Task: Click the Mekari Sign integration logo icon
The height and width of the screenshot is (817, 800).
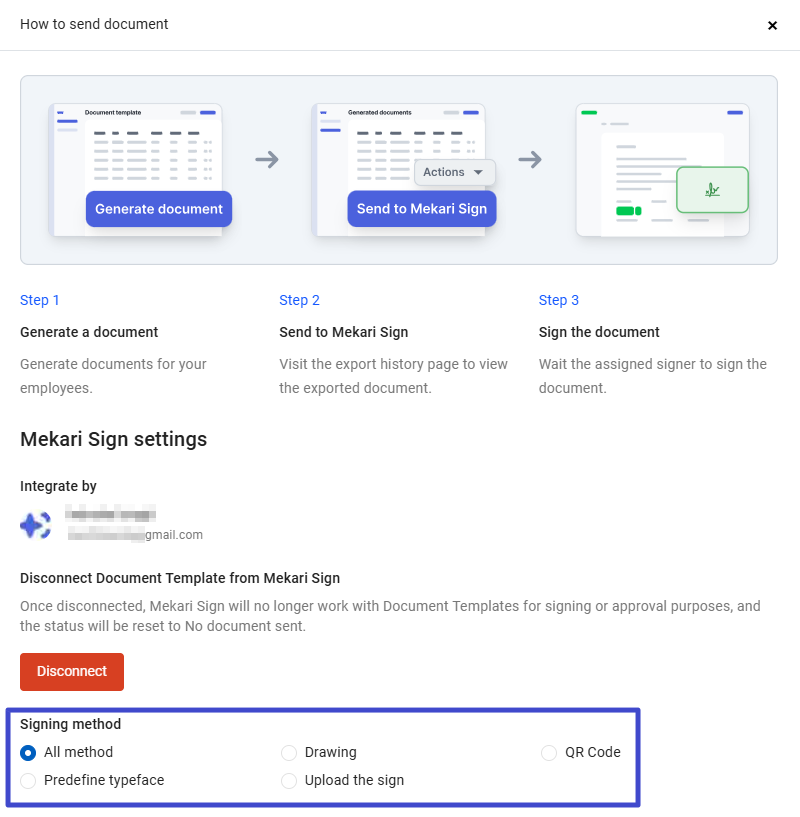Action: coord(36,525)
